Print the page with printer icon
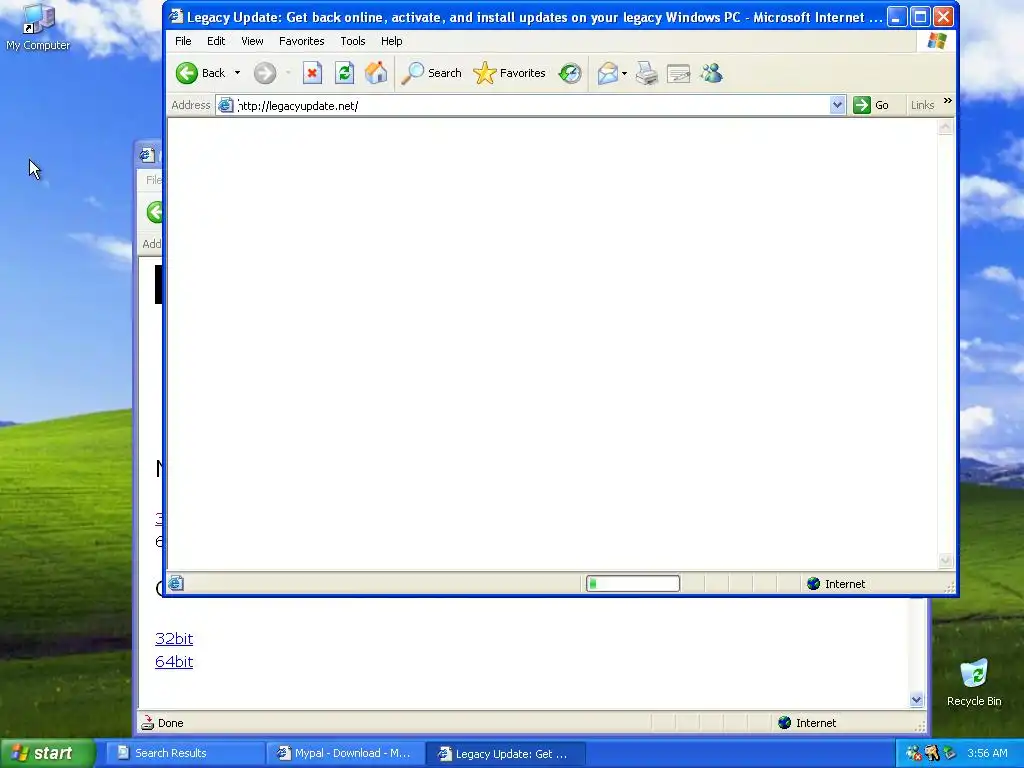Screen dimensions: 1024x768 (647, 73)
